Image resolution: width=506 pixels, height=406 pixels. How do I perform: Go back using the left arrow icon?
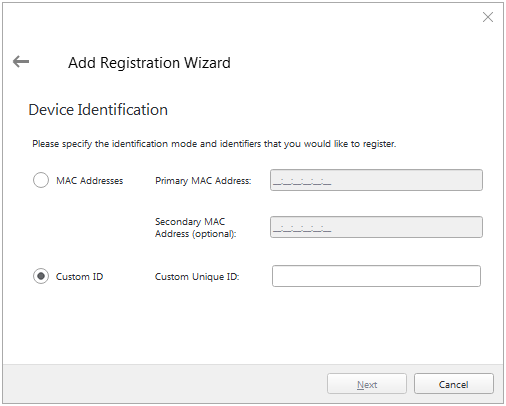21,62
